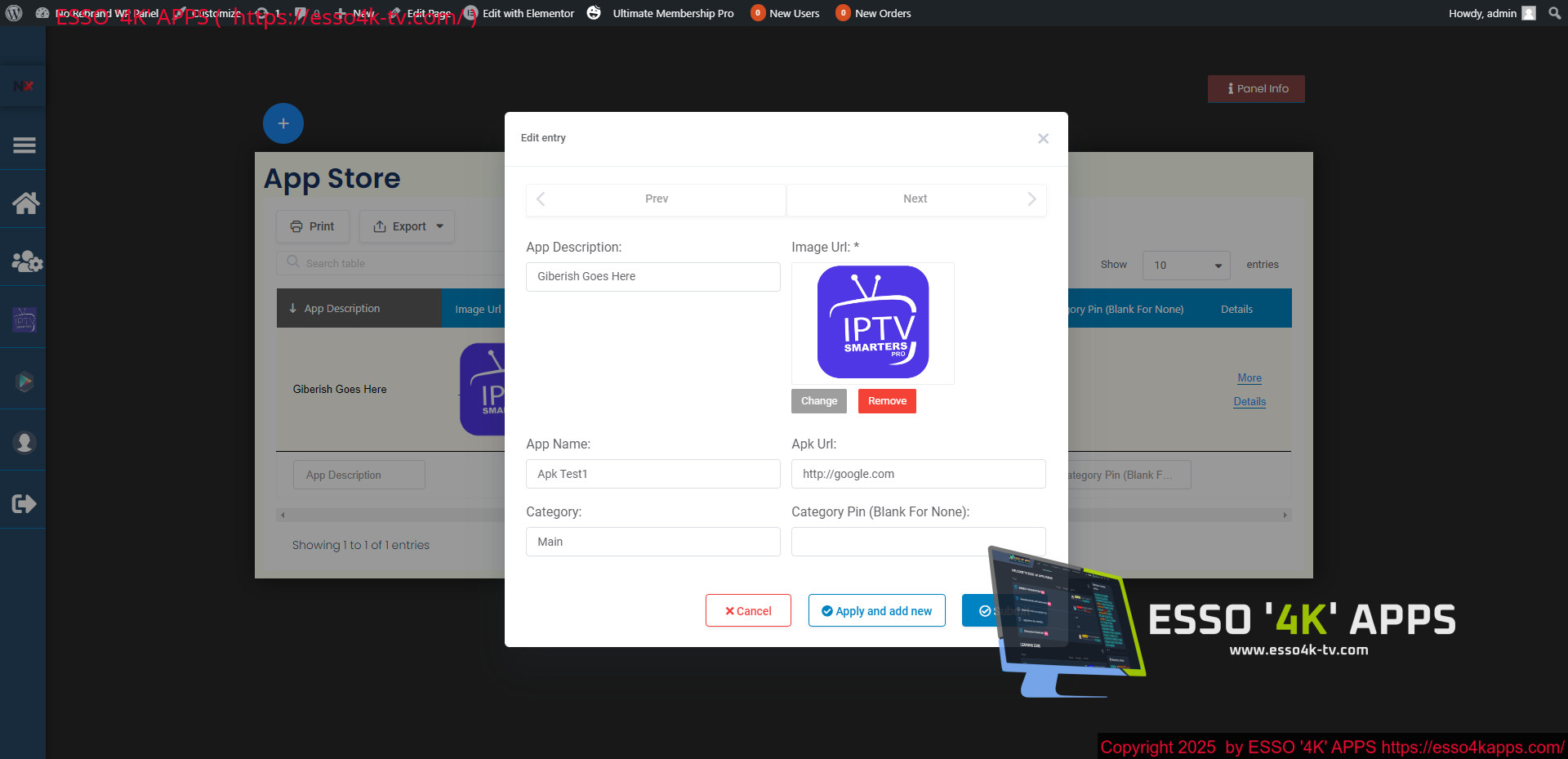Click the blue plus add entry button
1568x759 pixels.
283,123
